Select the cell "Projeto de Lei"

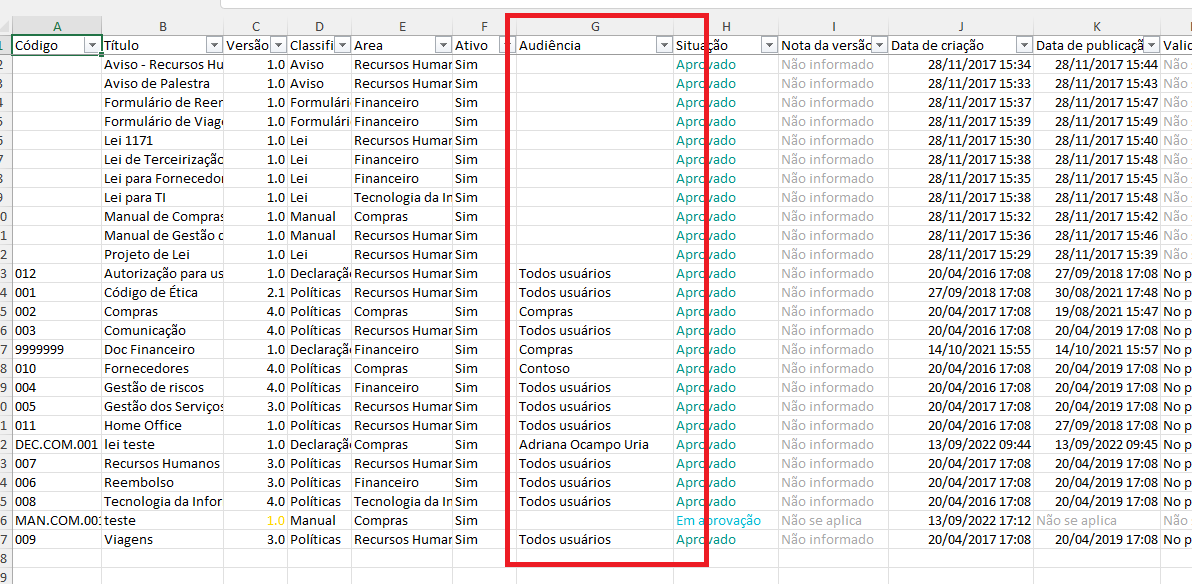coord(163,255)
